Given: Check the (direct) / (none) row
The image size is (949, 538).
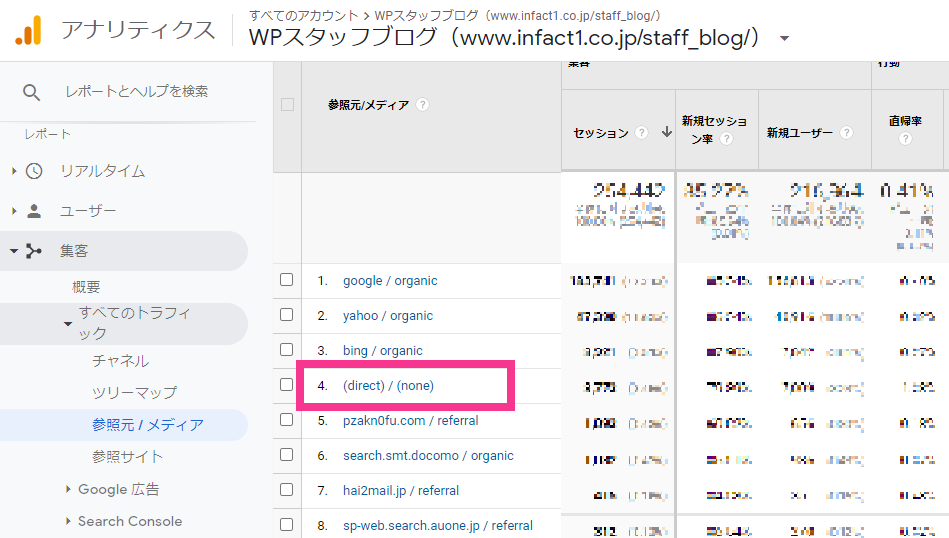Looking at the screenshot, I should (286, 385).
